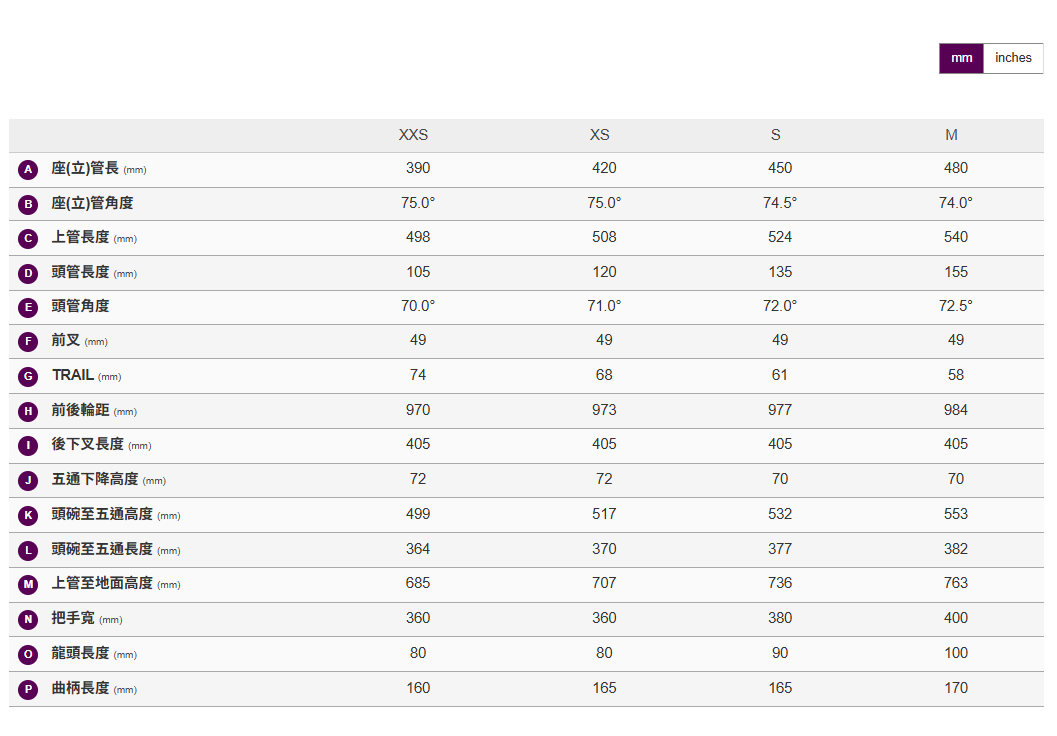Click the M size column header
The height and width of the screenshot is (736, 1057).
coord(951,135)
